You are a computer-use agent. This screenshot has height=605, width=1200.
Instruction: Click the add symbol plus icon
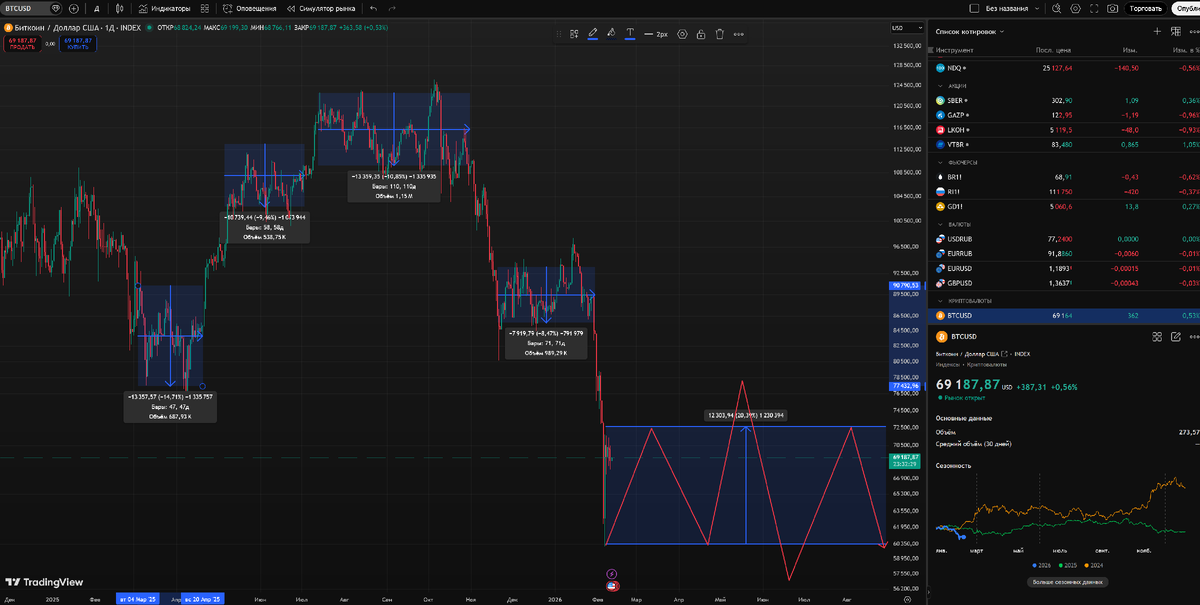tap(74, 8)
